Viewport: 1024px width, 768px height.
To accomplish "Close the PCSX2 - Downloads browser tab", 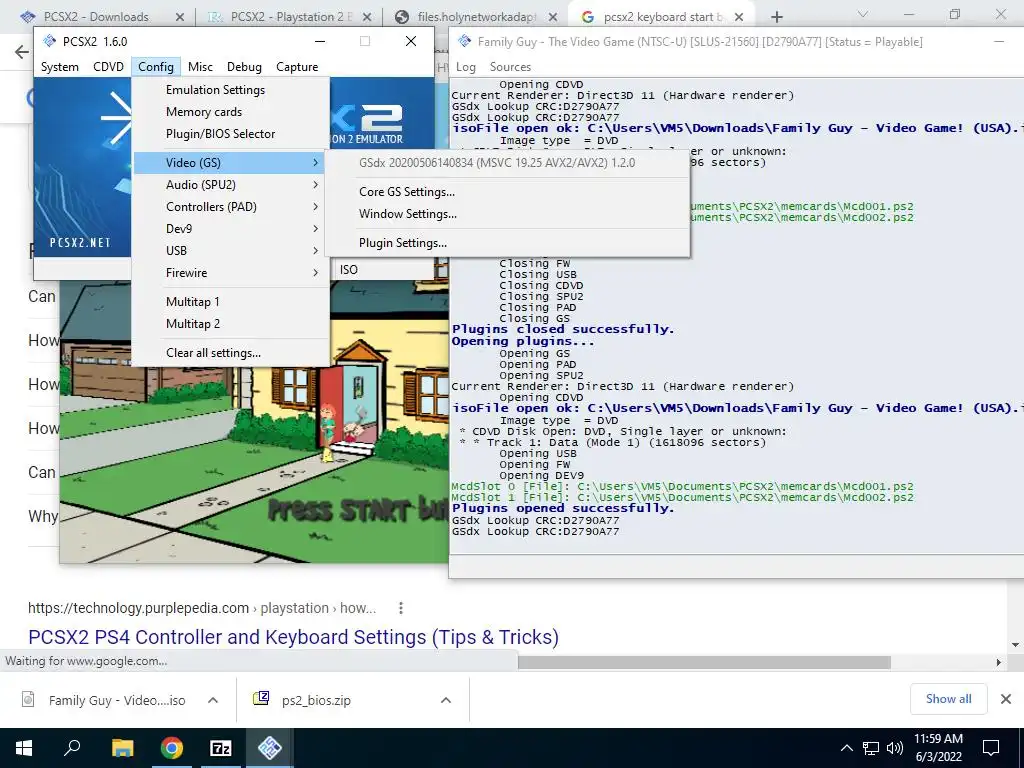I will 180,17.
